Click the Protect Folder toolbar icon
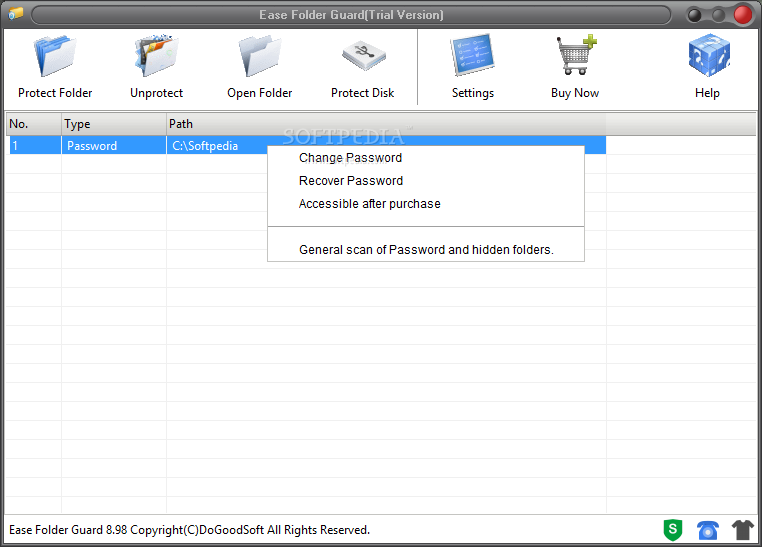This screenshot has width=762, height=547. tap(55, 56)
